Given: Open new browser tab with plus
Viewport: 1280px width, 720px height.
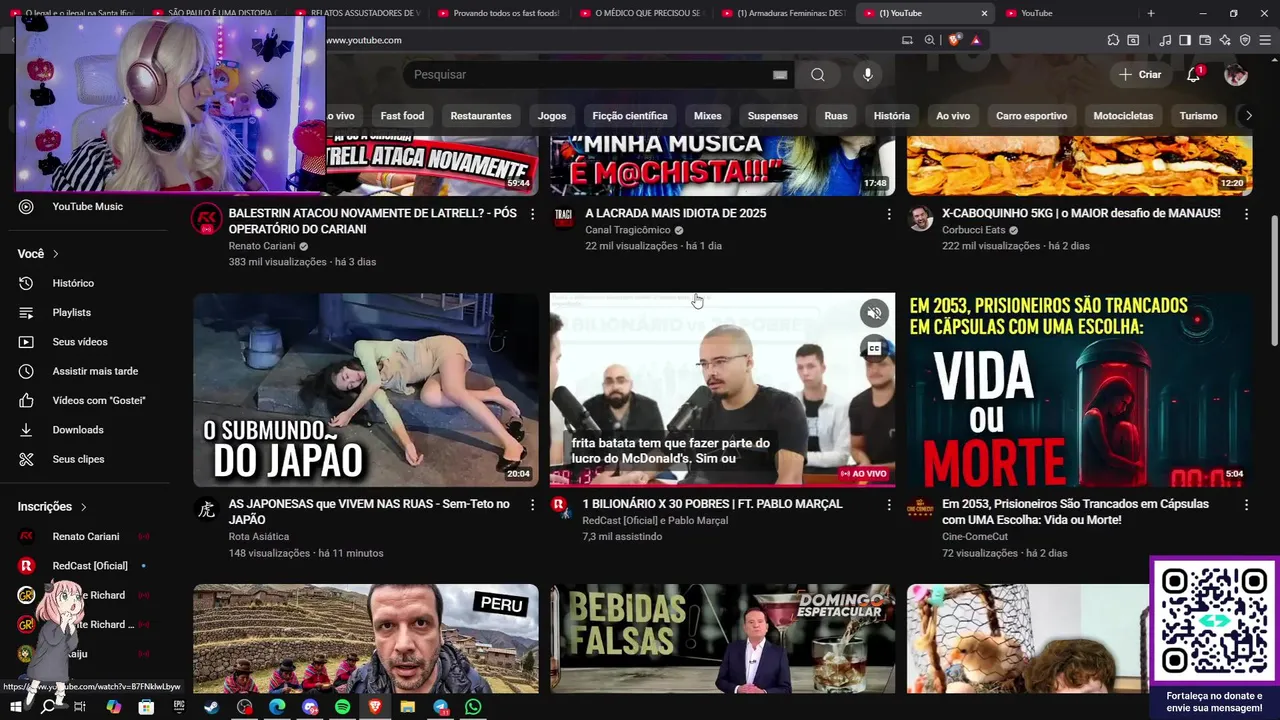Looking at the screenshot, I should pyautogui.click(x=1151, y=13).
